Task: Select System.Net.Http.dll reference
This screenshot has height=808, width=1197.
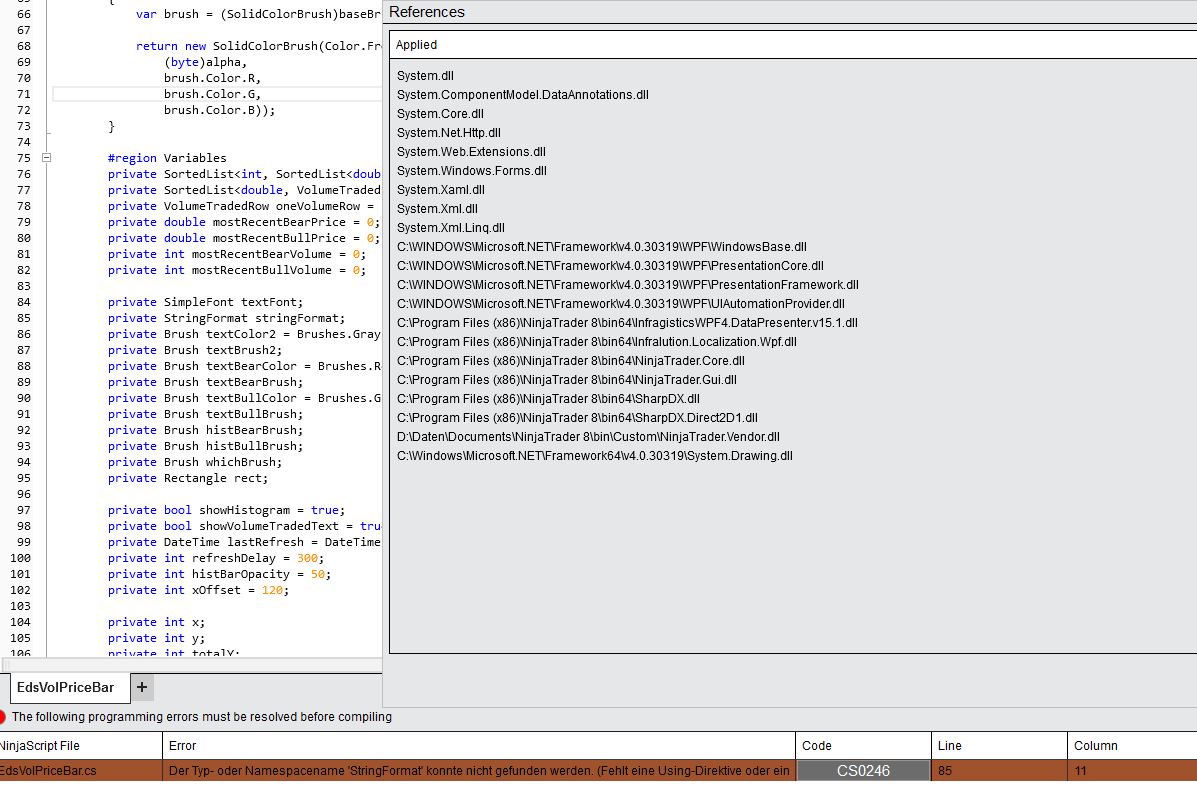Action: (x=449, y=133)
